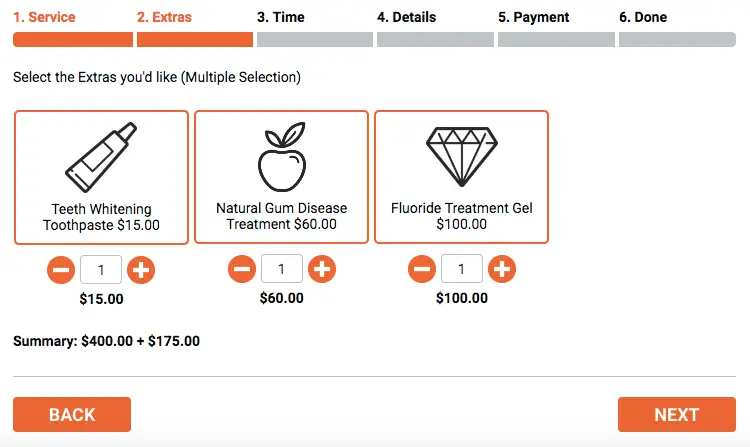The height and width of the screenshot is (447, 750).
Task: Go to the 1. Service step
Action: pyautogui.click(x=44, y=17)
